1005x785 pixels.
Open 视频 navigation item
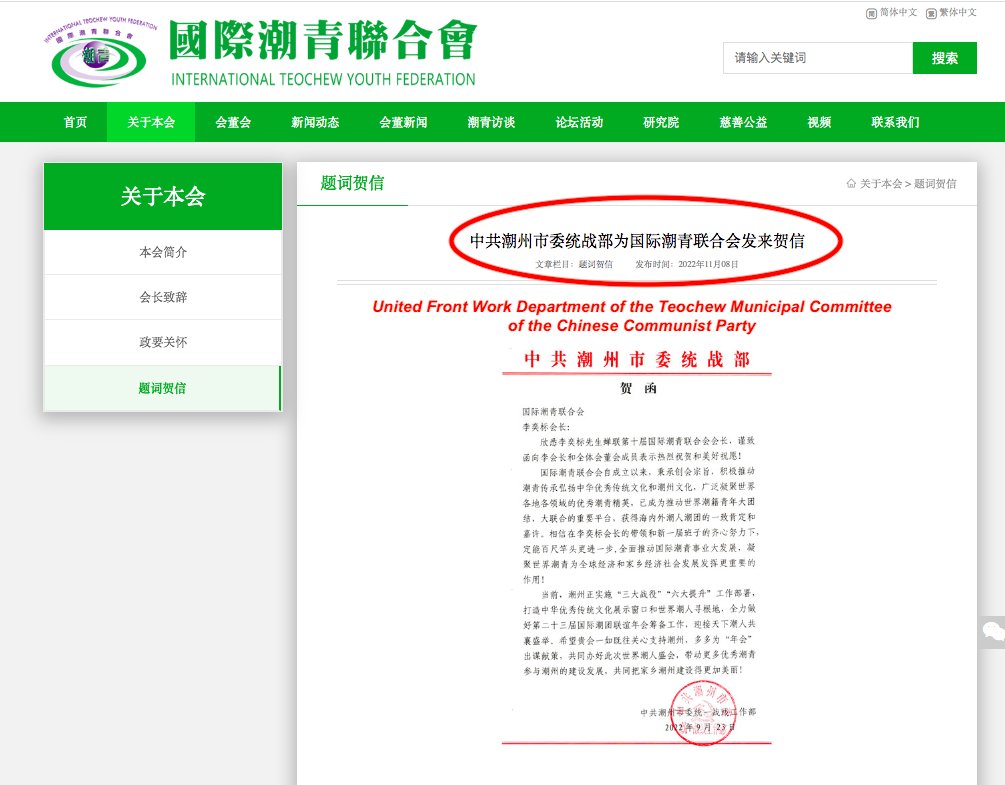click(819, 122)
